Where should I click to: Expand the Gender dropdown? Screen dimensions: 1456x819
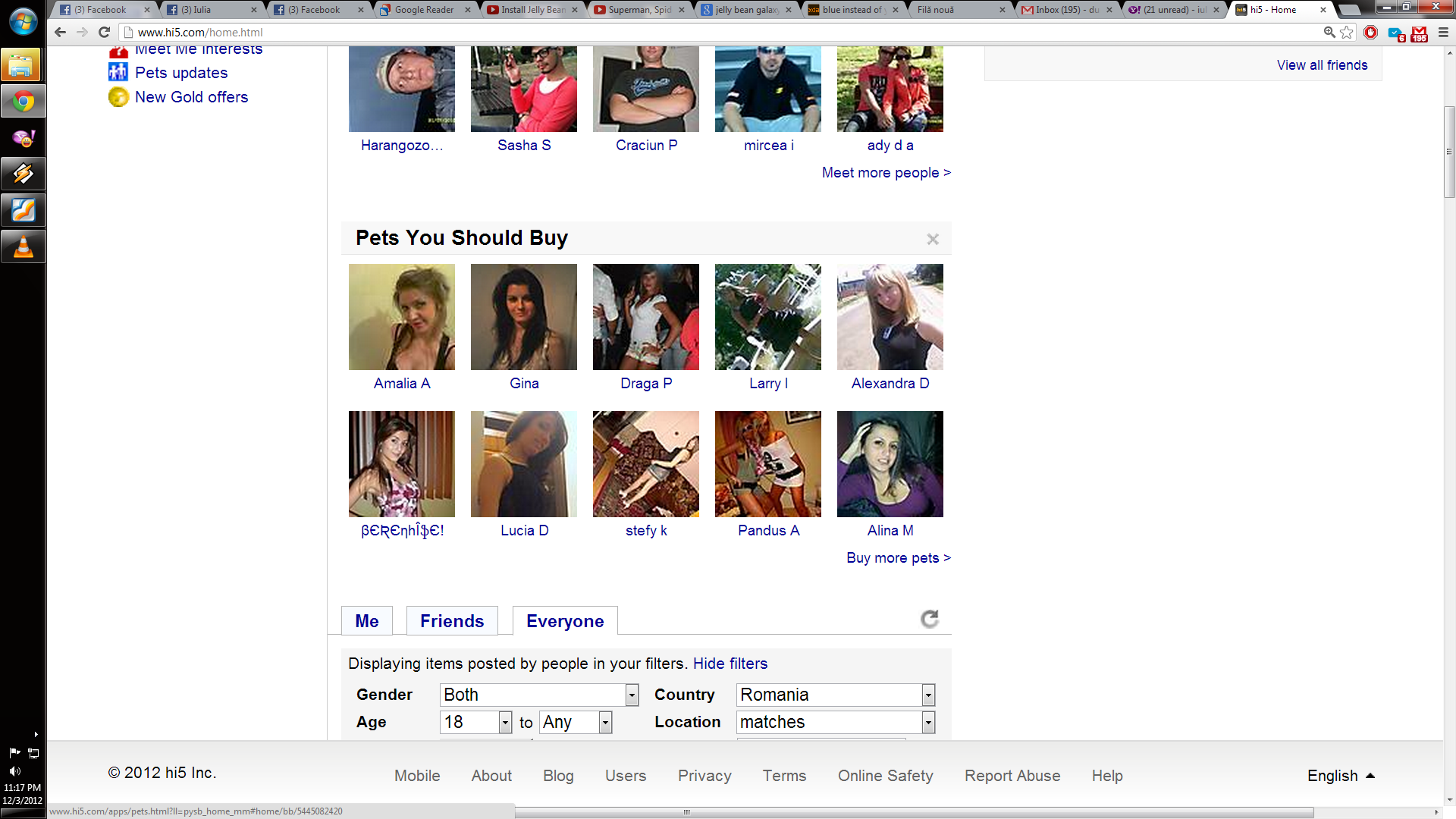click(632, 695)
